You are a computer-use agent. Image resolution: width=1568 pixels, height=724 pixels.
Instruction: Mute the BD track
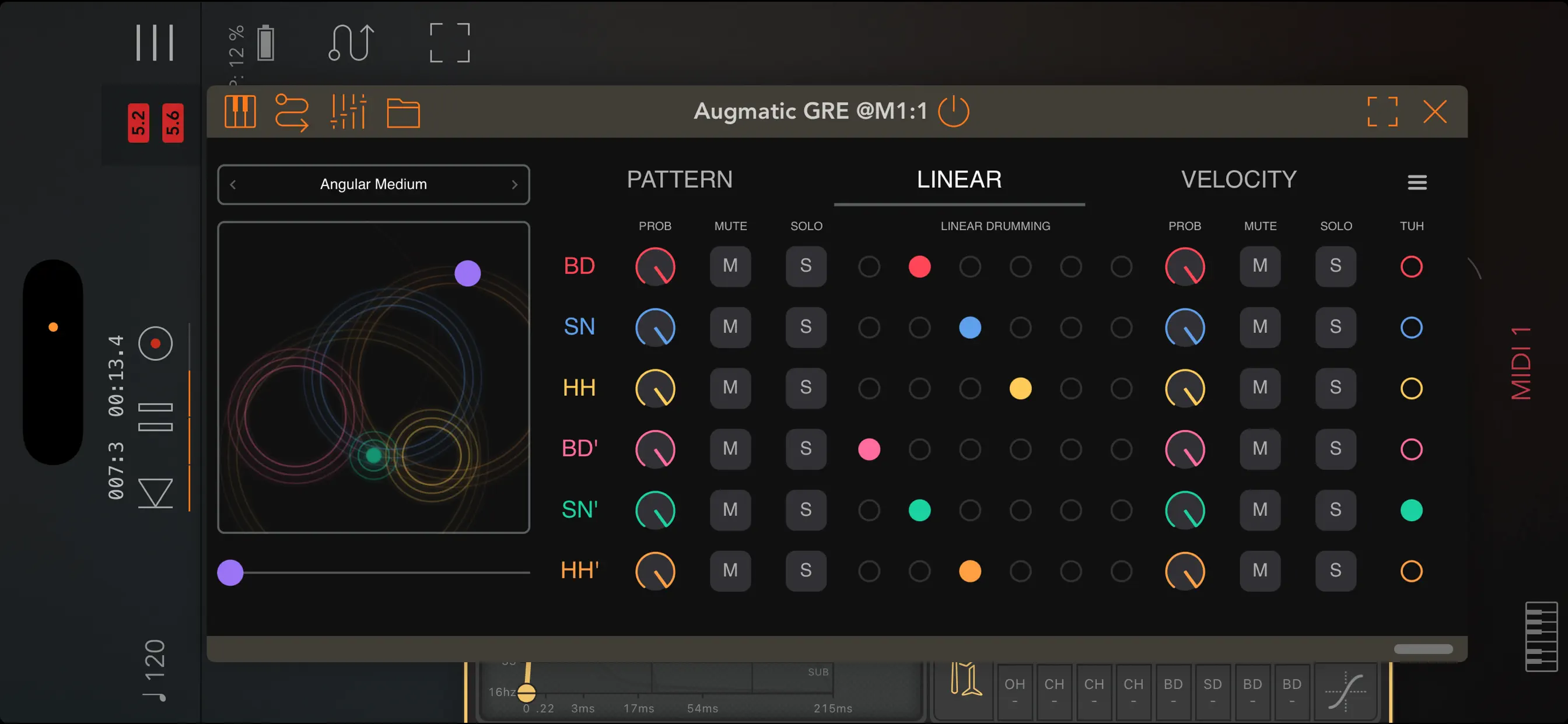730,266
